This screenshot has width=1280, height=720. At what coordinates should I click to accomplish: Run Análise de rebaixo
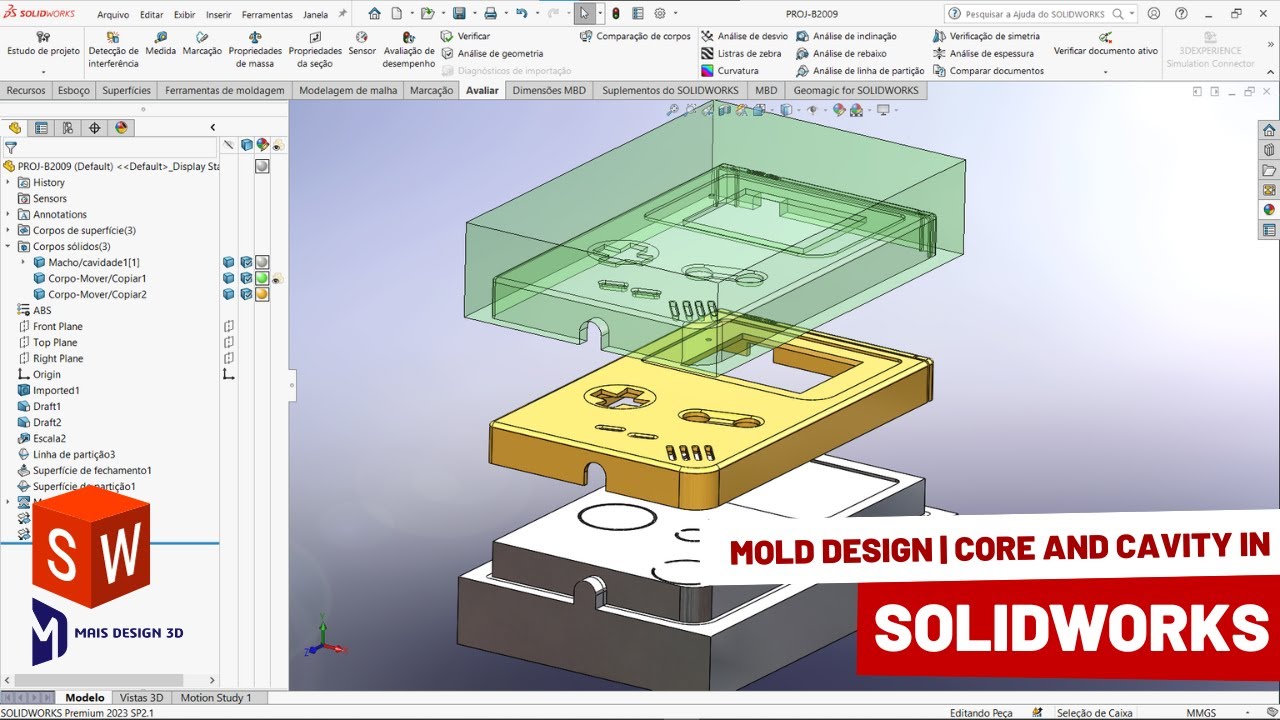tap(841, 53)
